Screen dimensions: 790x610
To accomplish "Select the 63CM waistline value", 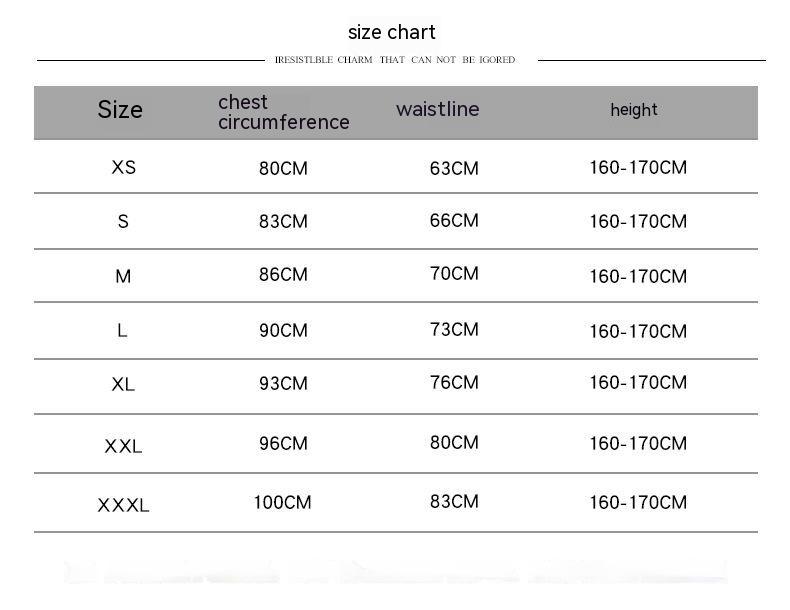I will (454, 168).
